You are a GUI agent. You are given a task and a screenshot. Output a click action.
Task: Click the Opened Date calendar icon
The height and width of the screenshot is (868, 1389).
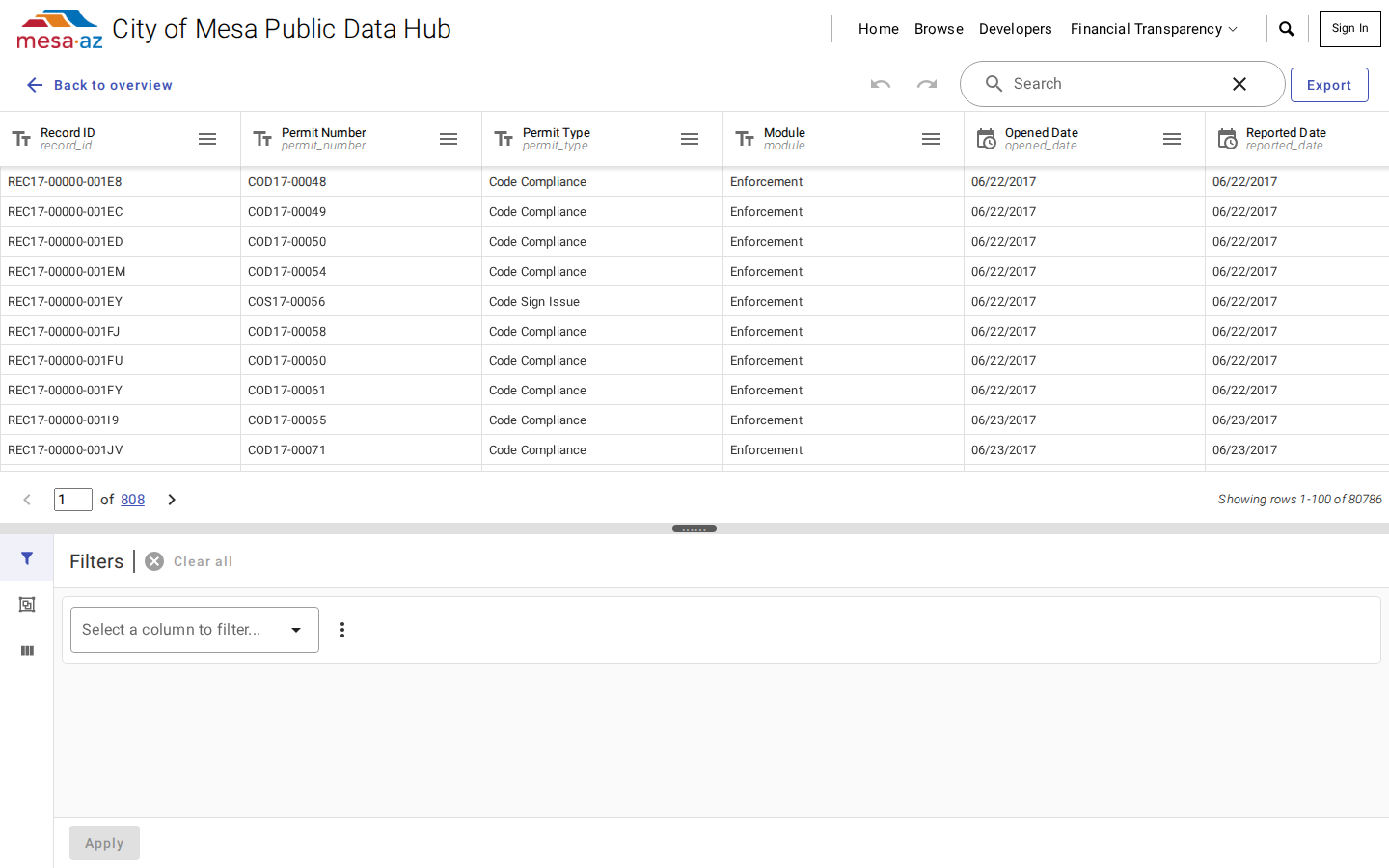(986, 139)
